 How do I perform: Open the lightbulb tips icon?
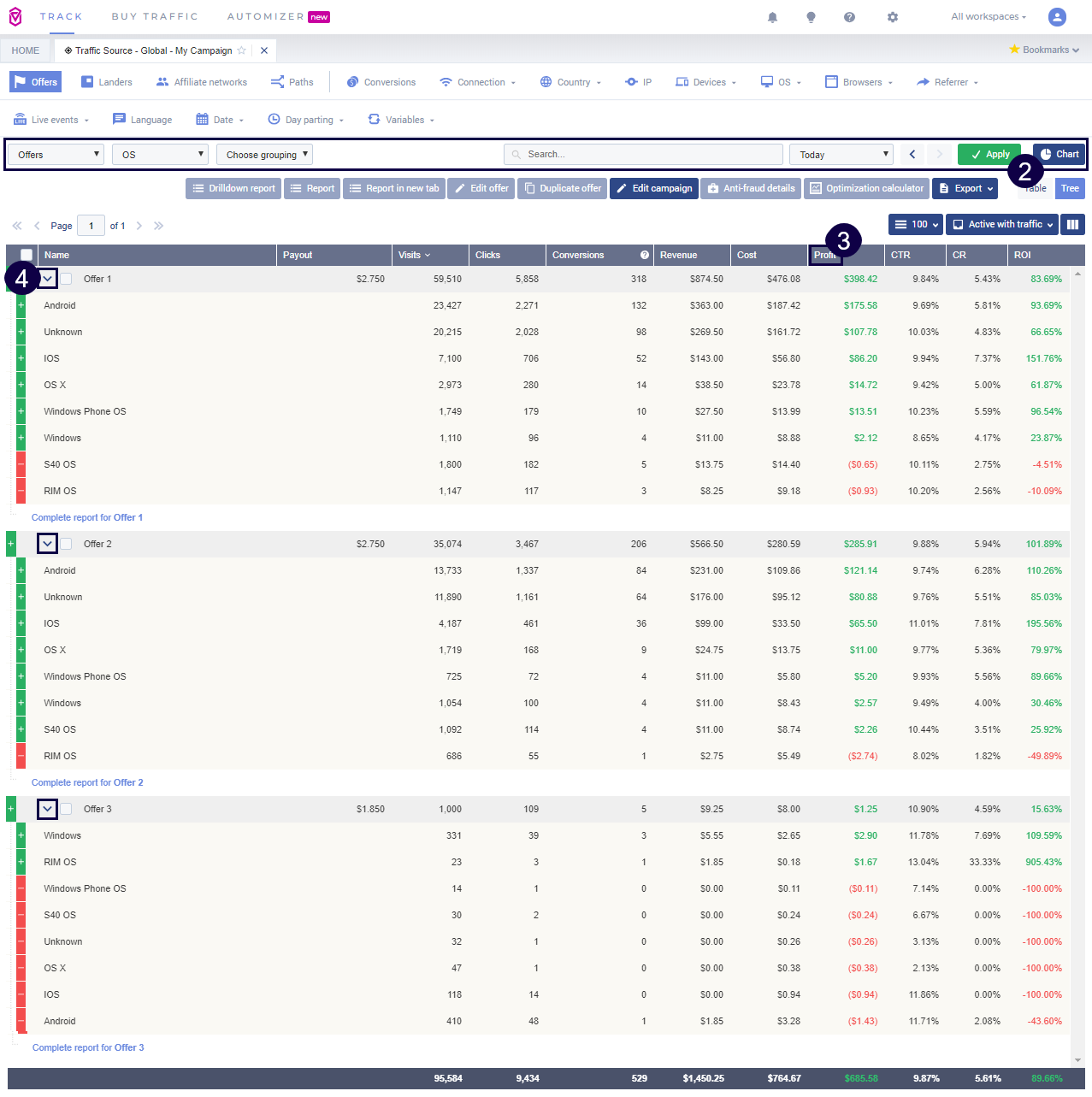click(811, 17)
